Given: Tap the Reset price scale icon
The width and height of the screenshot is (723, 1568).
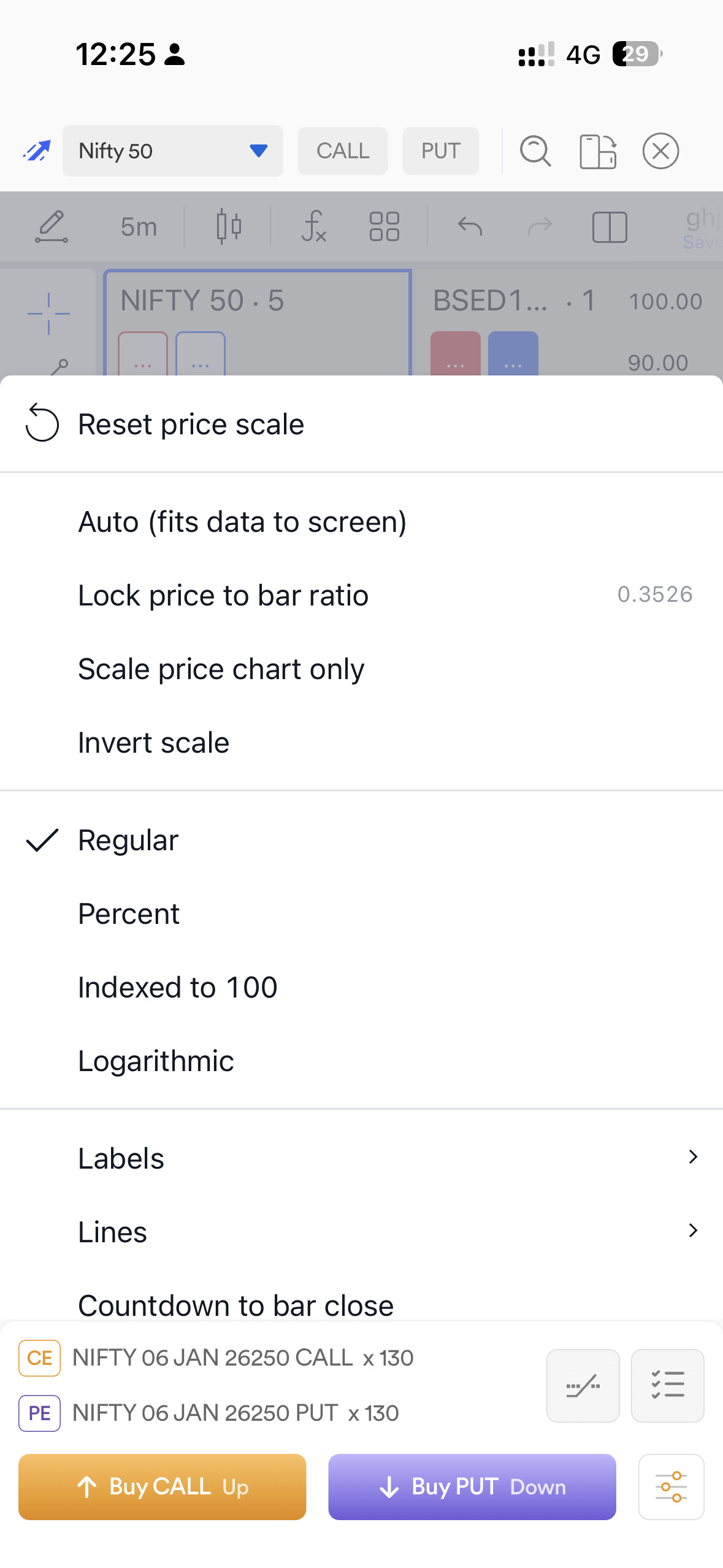Looking at the screenshot, I should point(42,424).
